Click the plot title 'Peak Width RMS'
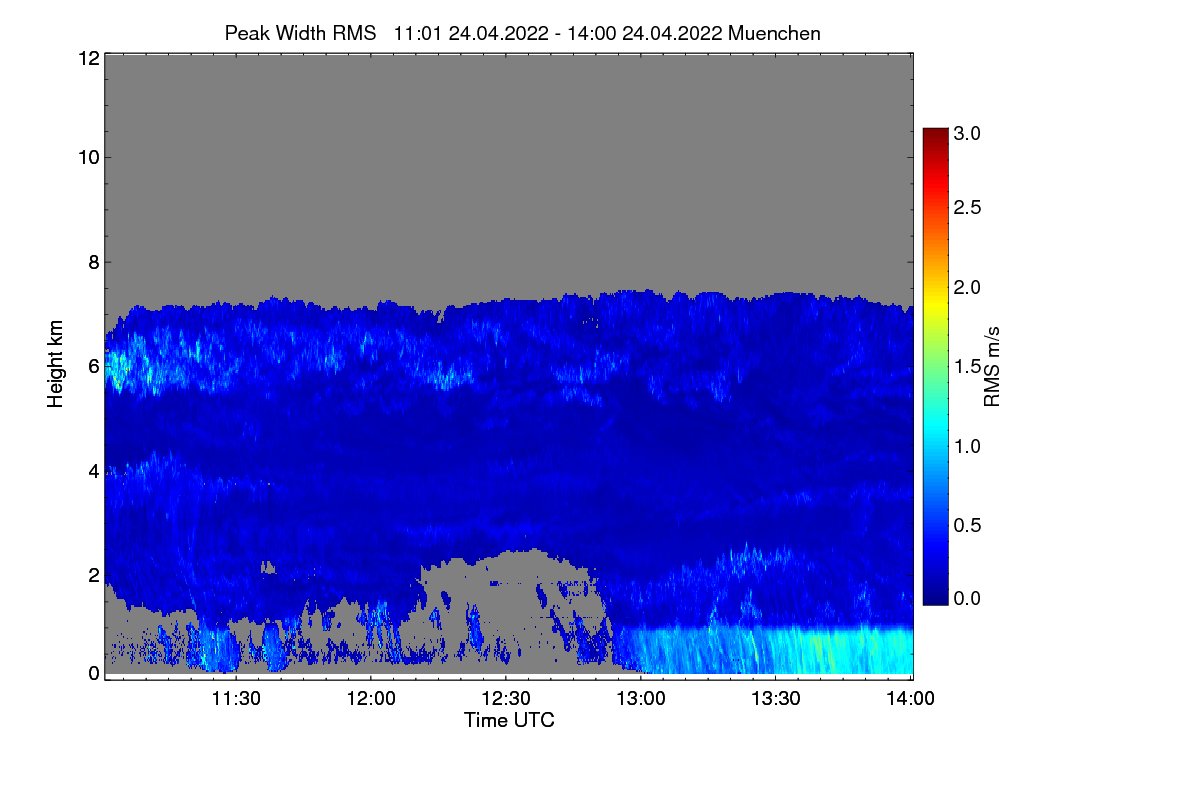Image resolution: width=1200 pixels, height=800 pixels. [x=300, y=33]
